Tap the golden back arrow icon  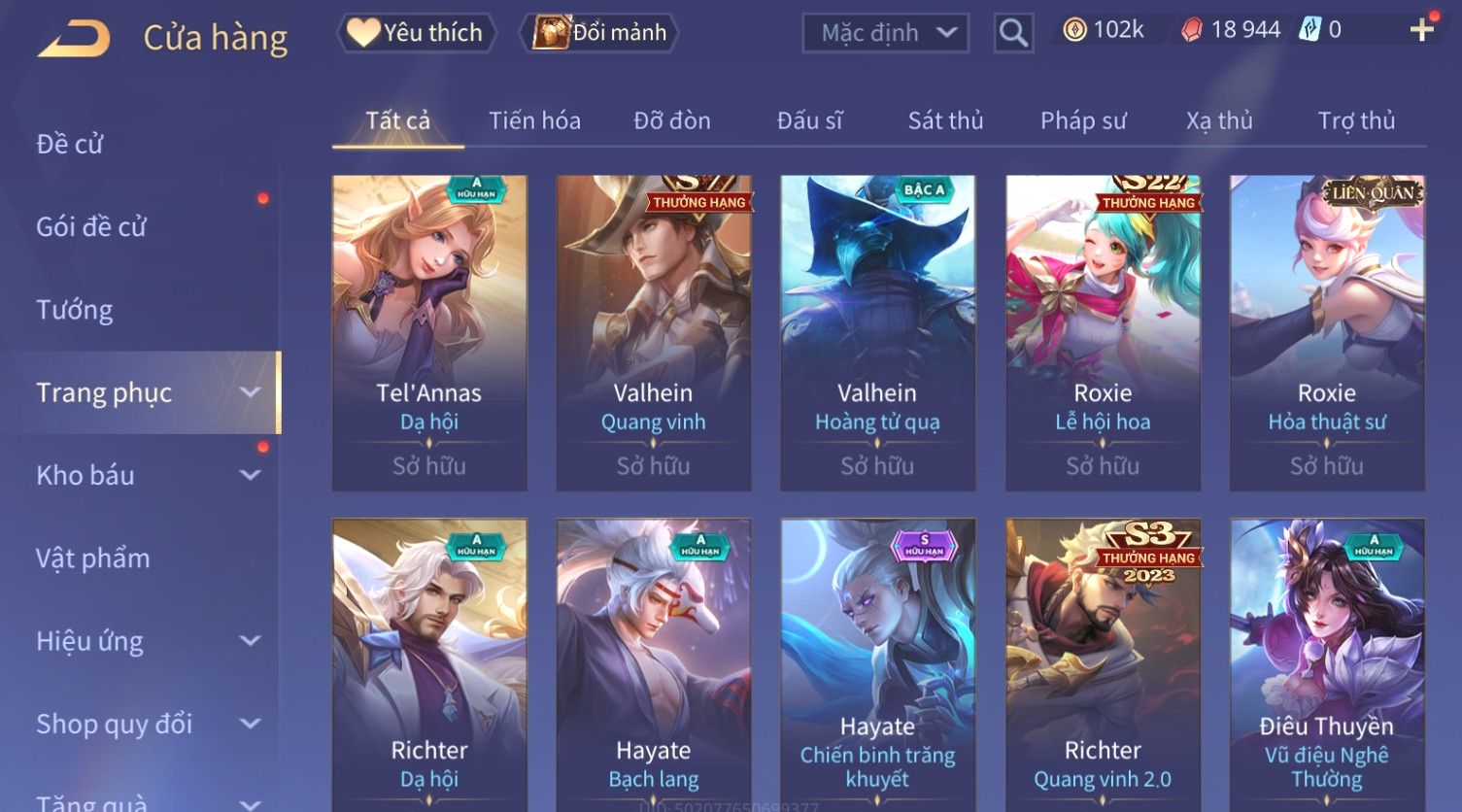(74, 39)
